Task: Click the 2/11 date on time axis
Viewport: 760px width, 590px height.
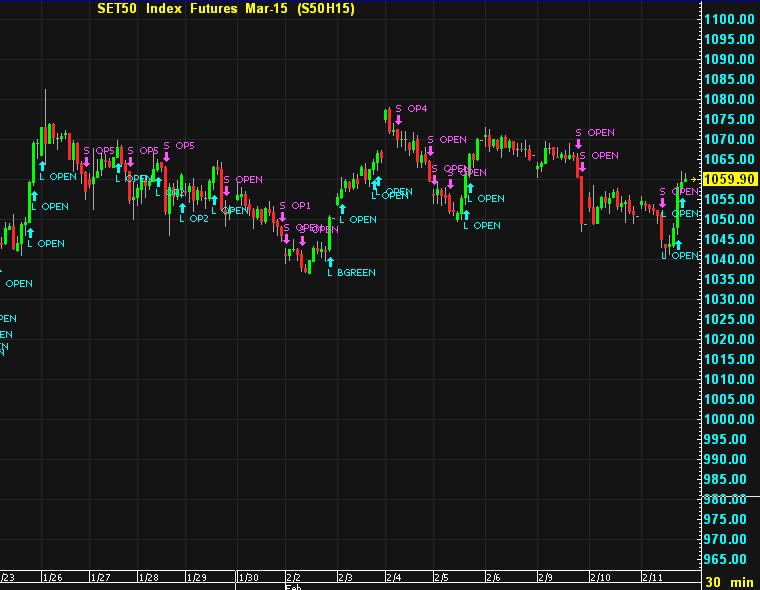Action: point(651,577)
